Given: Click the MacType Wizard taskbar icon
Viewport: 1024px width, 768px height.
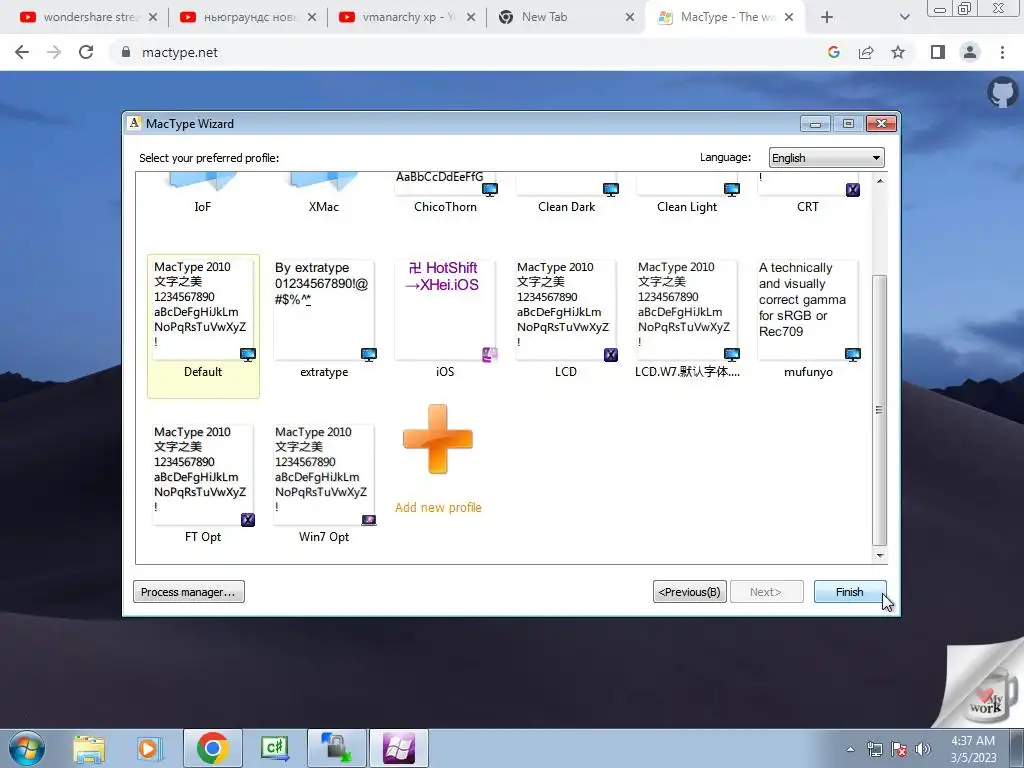Looking at the screenshot, I should point(399,748).
